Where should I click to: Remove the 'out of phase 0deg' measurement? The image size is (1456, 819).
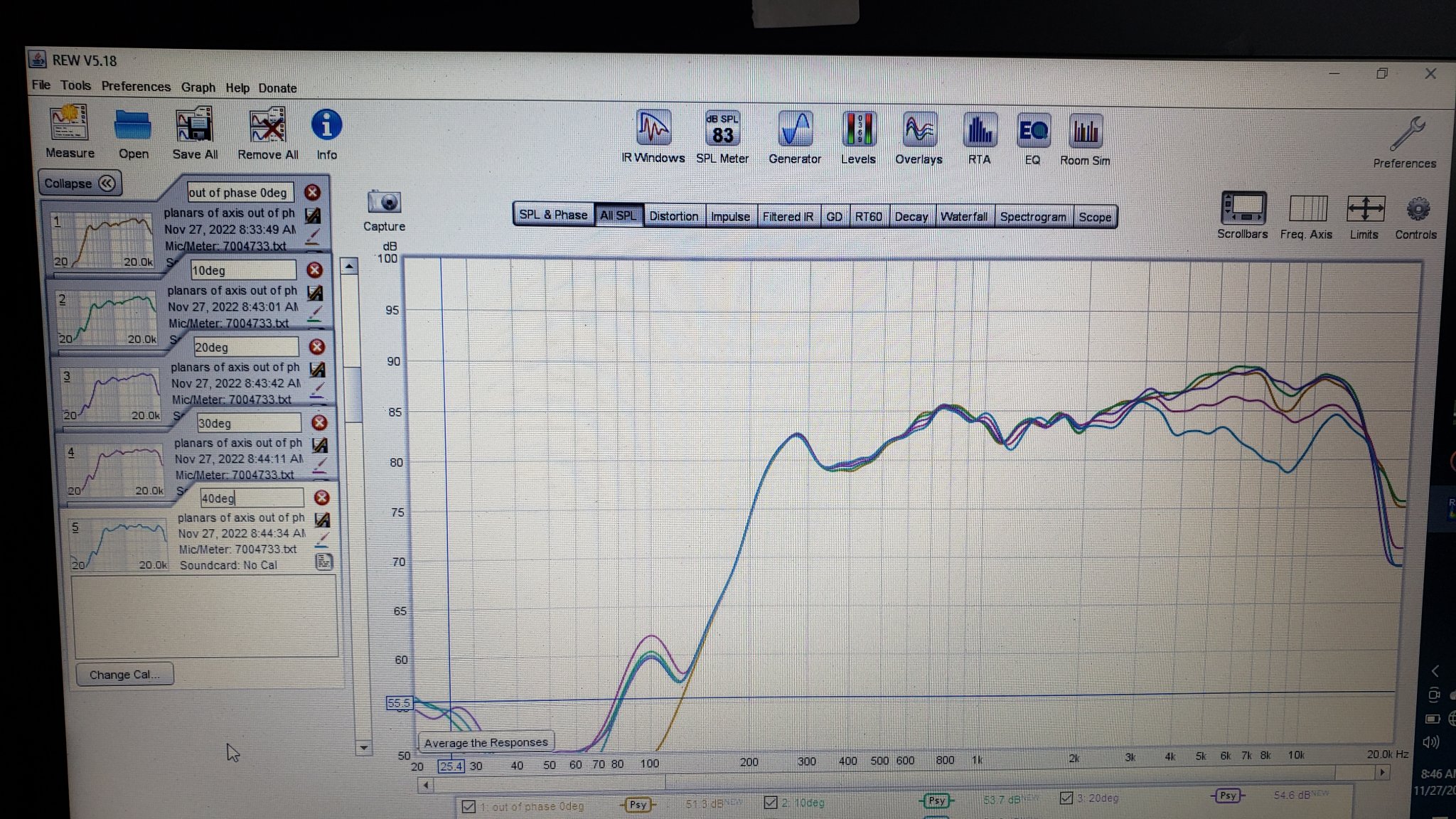click(312, 193)
